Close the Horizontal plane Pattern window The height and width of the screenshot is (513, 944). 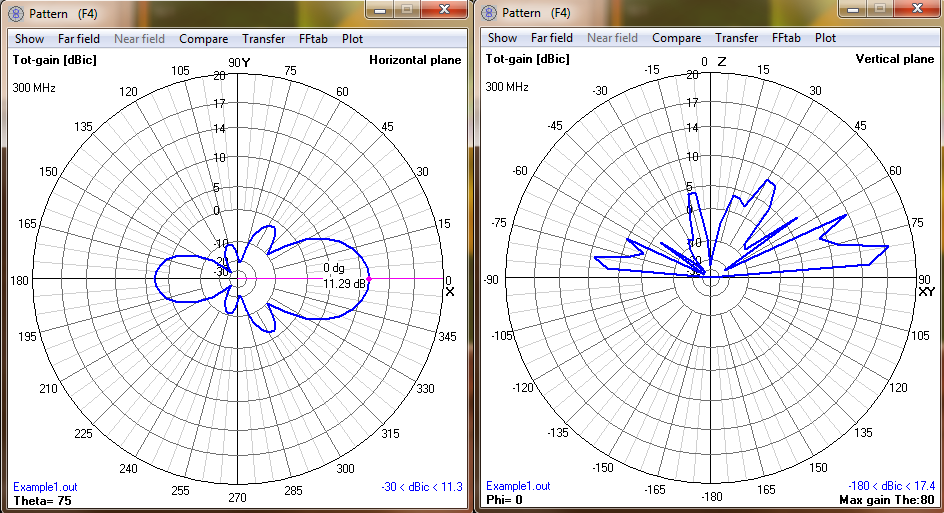(x=444, y=9)
